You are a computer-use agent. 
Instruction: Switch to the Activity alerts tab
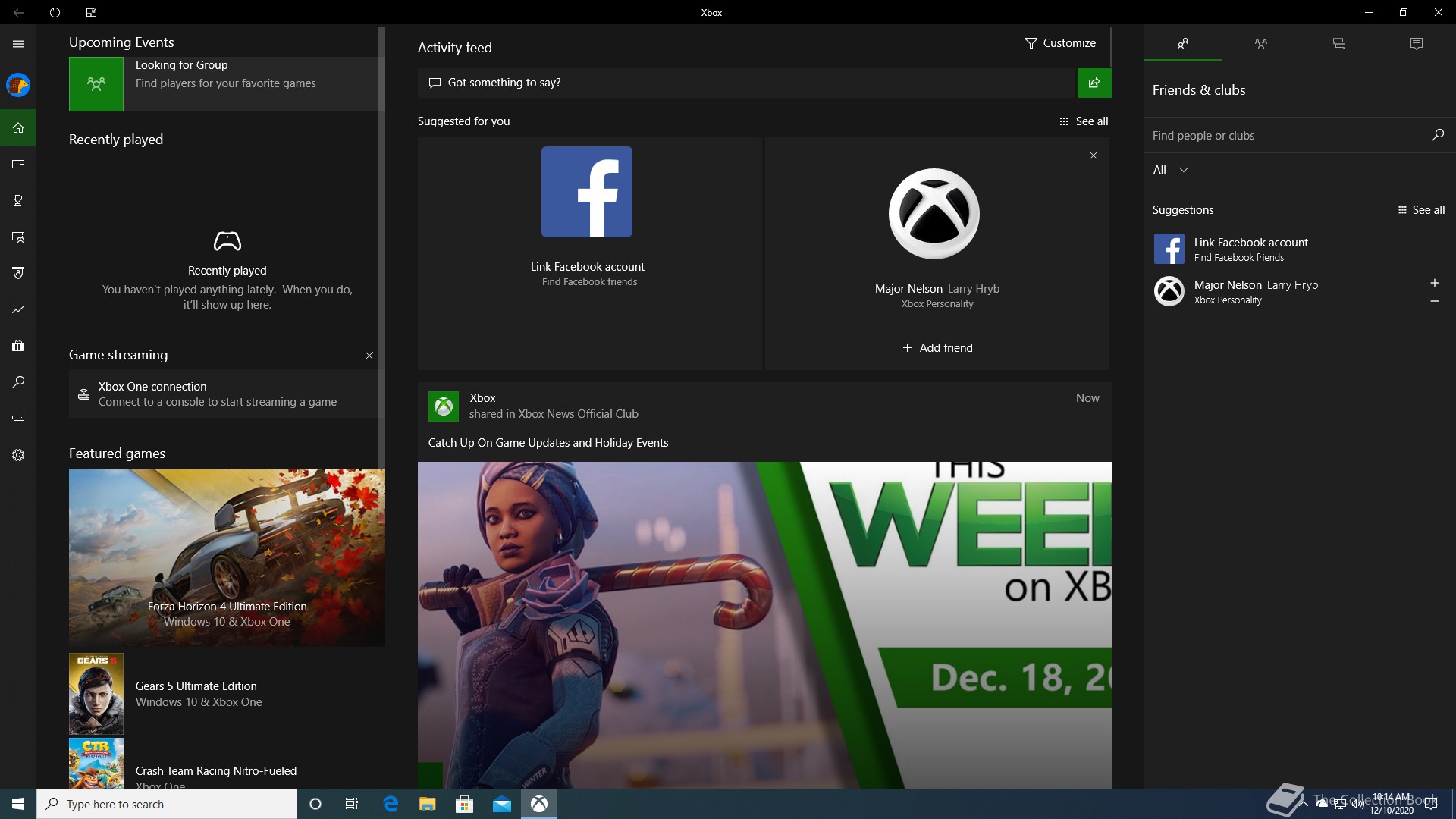1417,44
